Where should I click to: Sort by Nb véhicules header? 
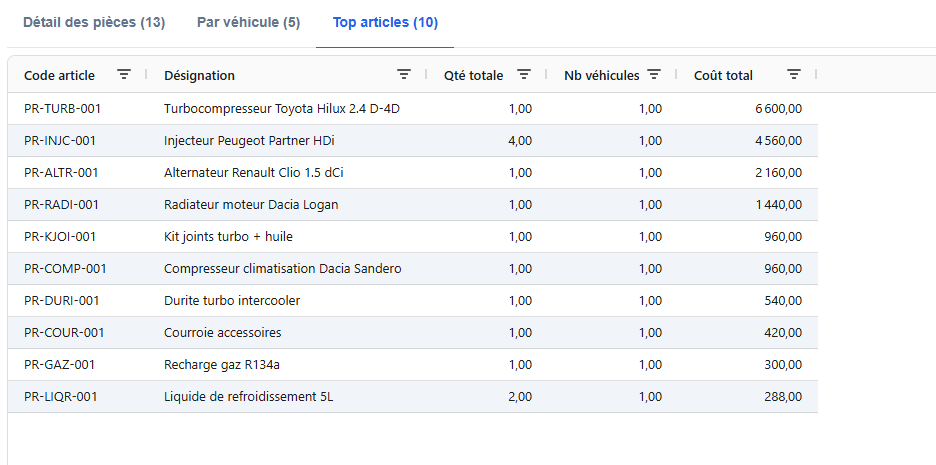click(x=601, y=75)
